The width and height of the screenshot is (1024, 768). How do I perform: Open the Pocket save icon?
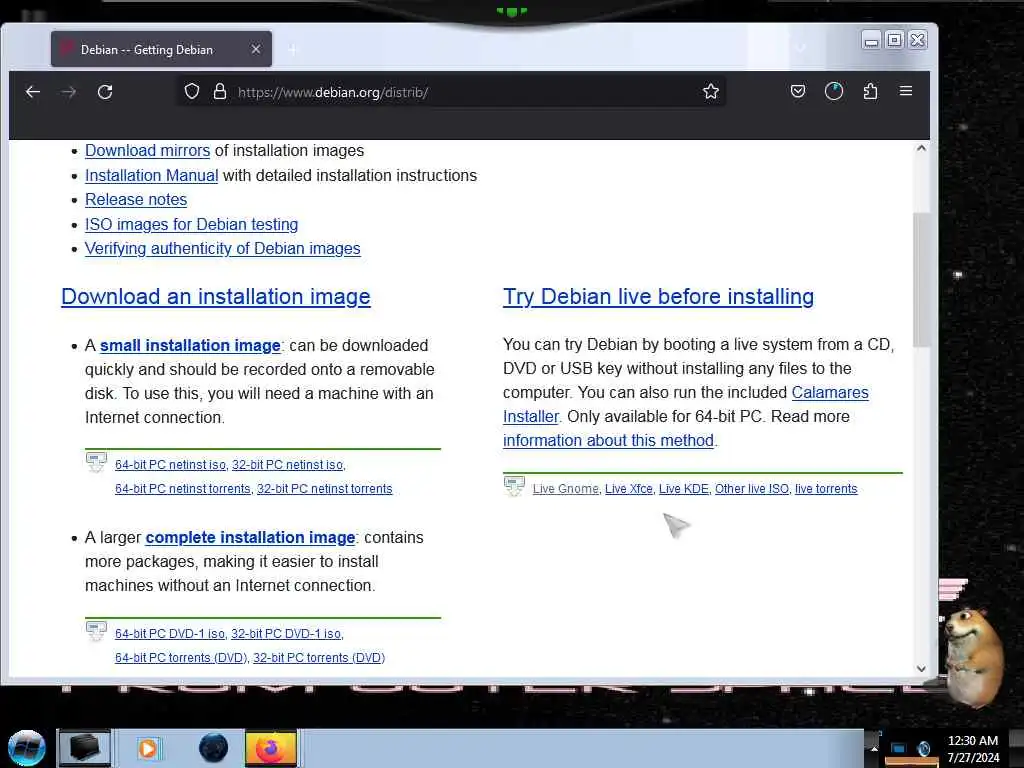coord(798,91)
